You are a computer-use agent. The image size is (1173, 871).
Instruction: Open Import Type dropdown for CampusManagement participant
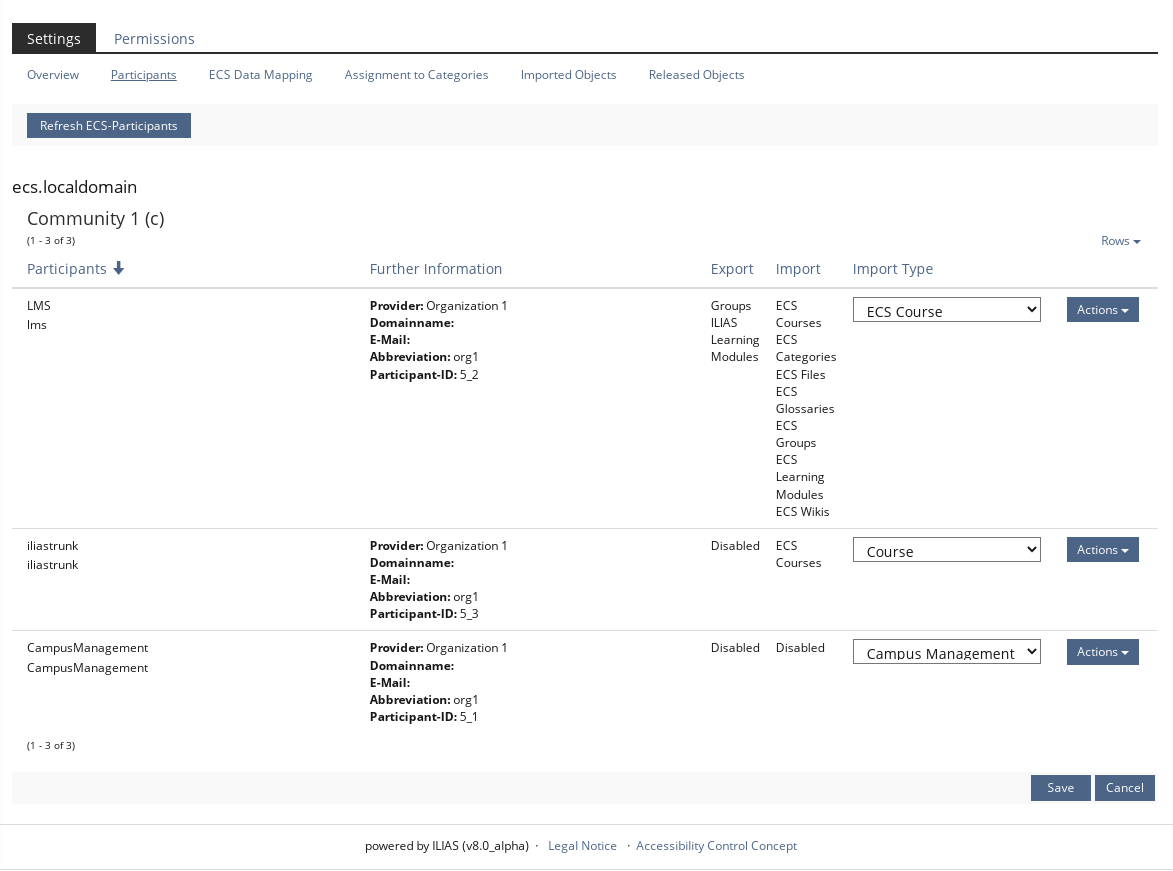point(946,653)
